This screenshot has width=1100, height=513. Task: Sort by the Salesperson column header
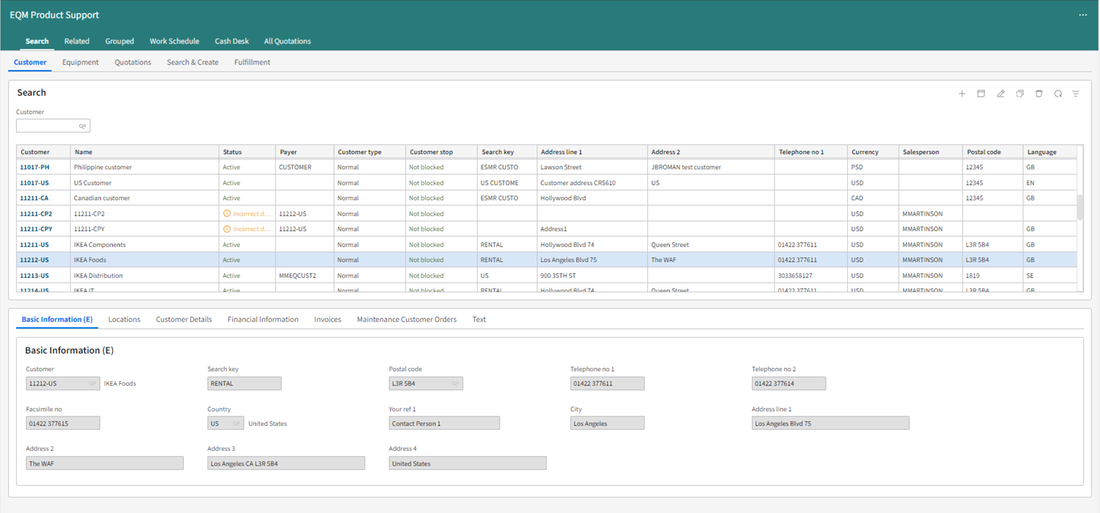pos(930,152)
